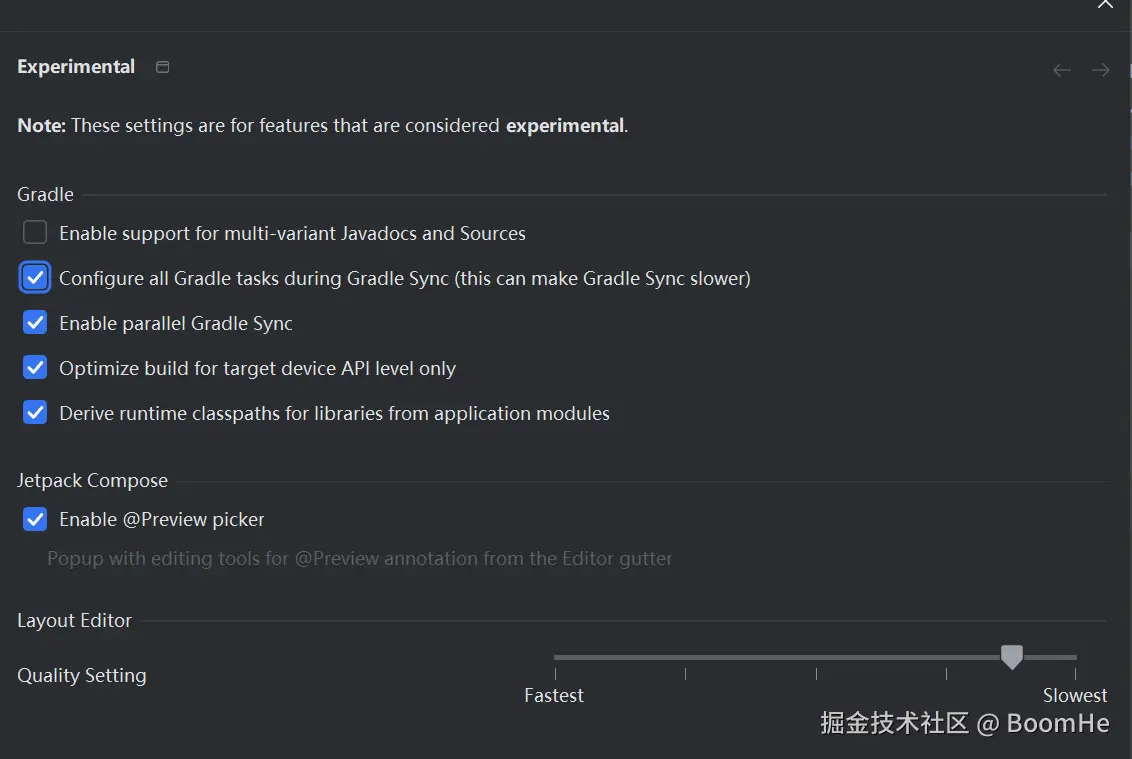Toggle Derive runtime classpaths checkbox
Image resolution: width=1132 pixels, height=759 pixels.
coord(35,413)
